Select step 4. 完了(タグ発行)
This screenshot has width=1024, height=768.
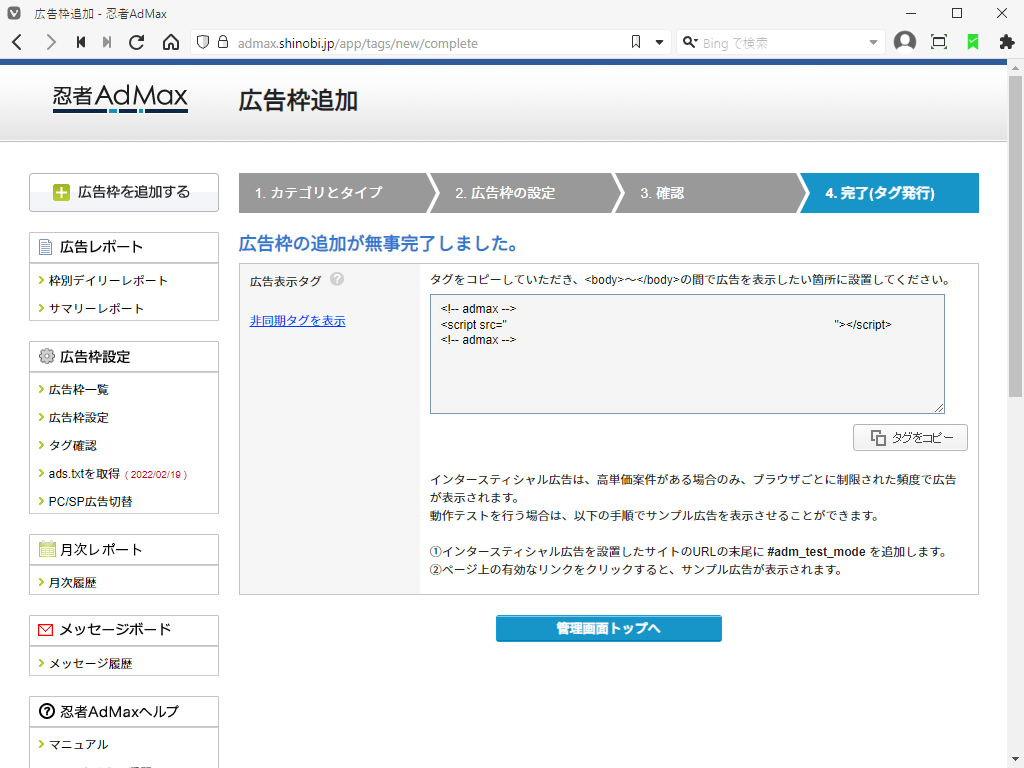pos(889,193)
